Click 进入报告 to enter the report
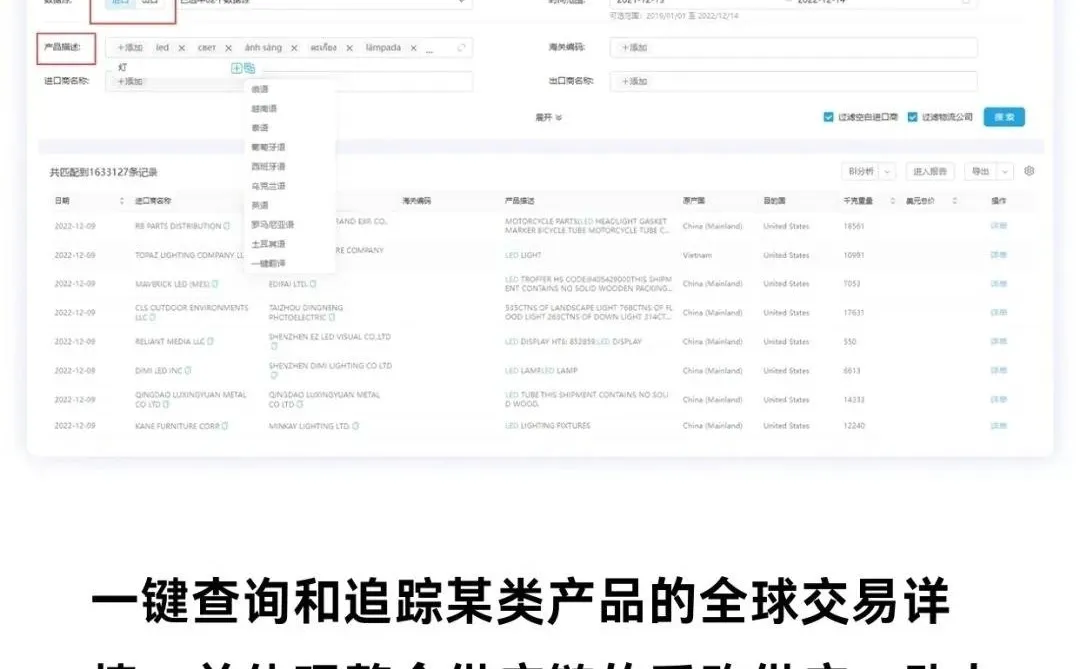The width and height of the screenshot is (1080, 669). click(930, 172)
